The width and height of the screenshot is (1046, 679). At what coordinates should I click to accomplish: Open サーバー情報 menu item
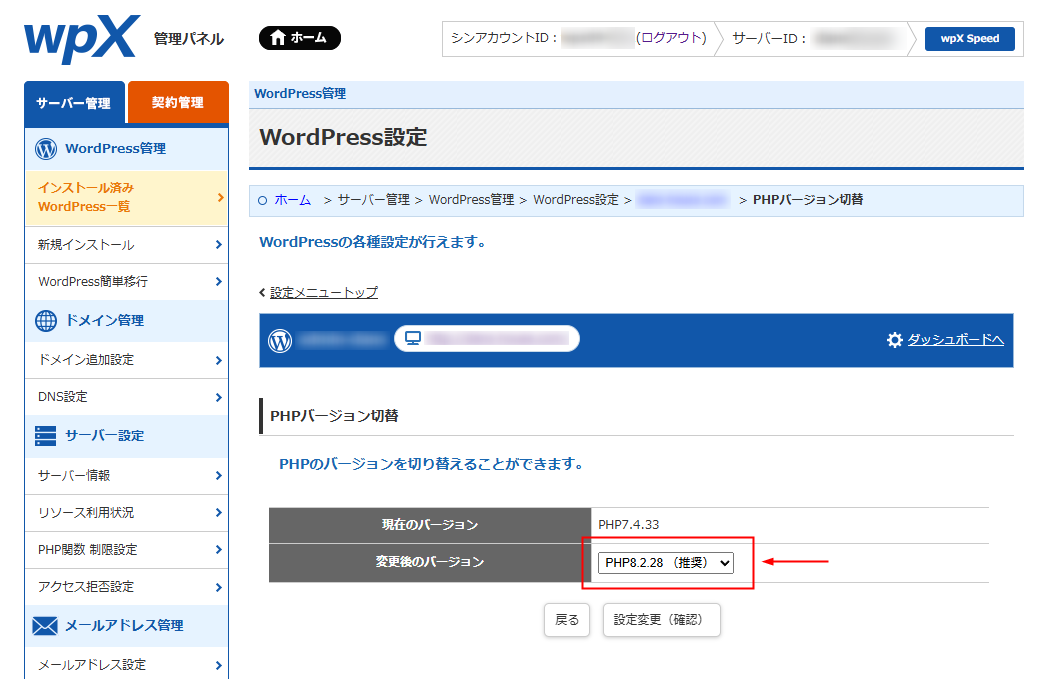[126, 476]
